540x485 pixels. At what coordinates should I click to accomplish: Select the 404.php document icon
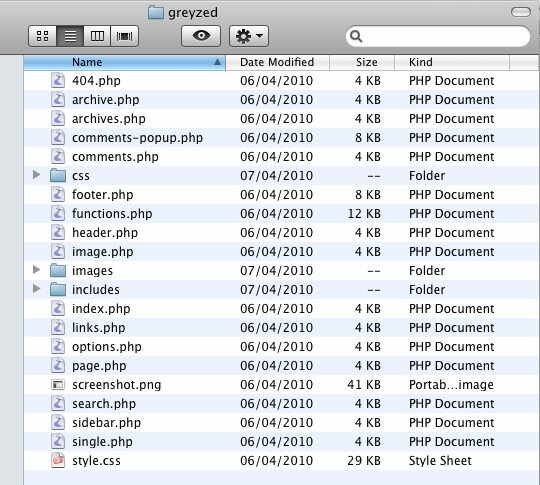click(x=58, y=80)
